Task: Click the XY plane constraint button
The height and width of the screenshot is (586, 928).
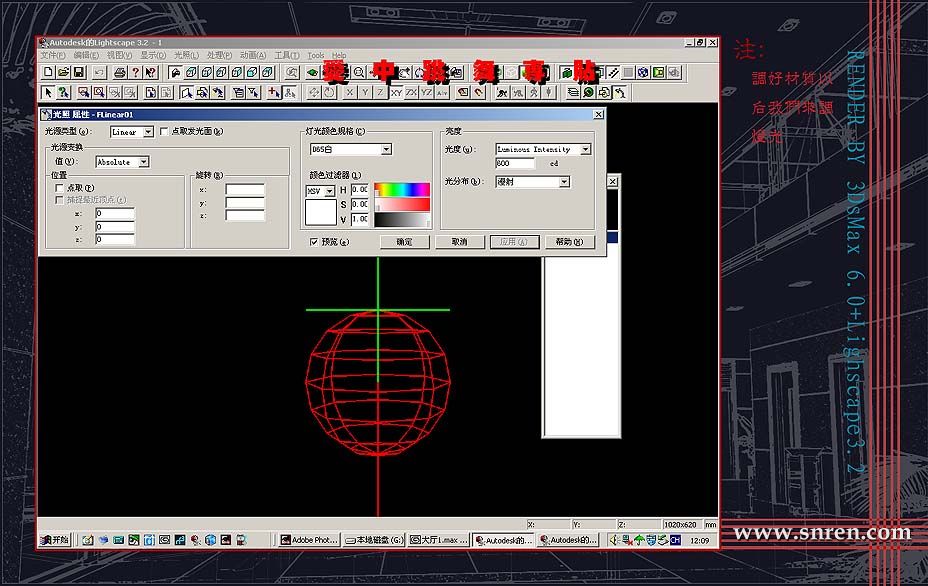Action: coord(396,92)
